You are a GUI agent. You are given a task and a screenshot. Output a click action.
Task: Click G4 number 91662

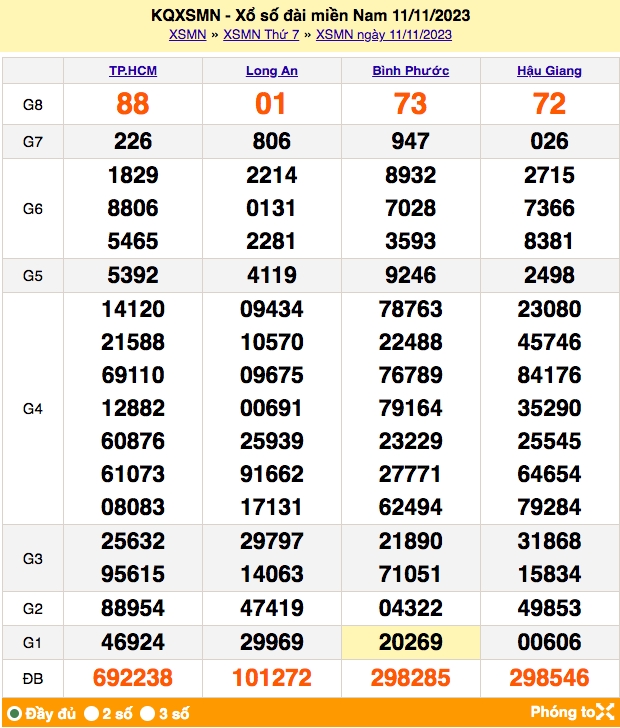pos(272,474)
